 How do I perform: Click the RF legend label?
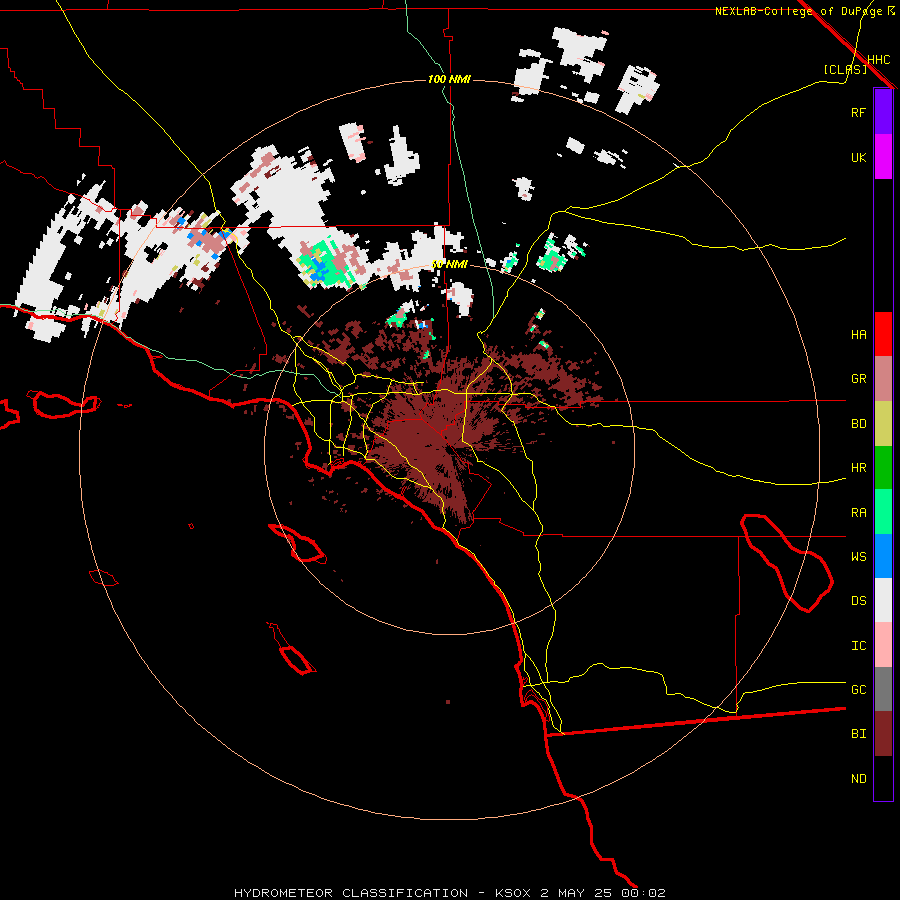point(858,112)
